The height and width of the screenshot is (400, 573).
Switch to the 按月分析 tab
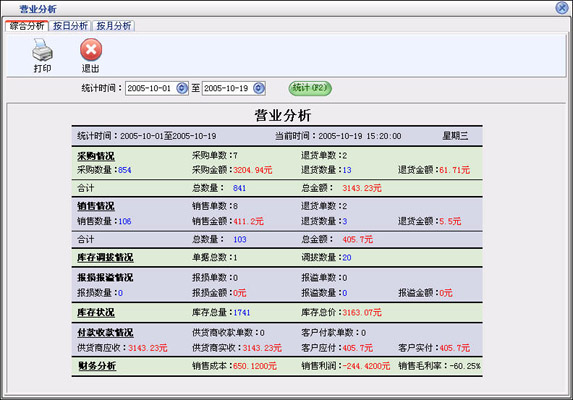coord(114,26)
